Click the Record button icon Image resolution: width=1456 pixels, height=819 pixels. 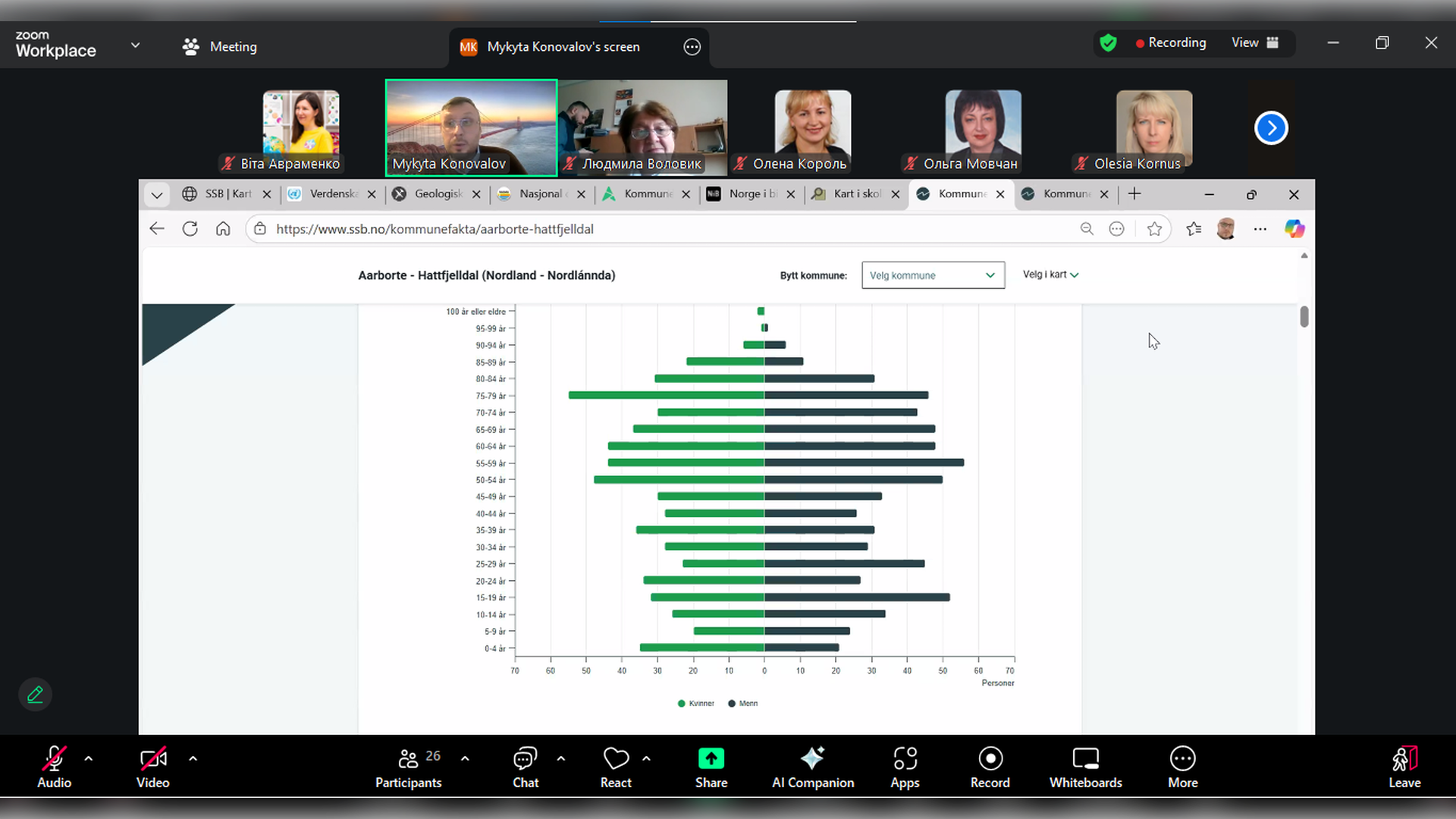[990, 758]
